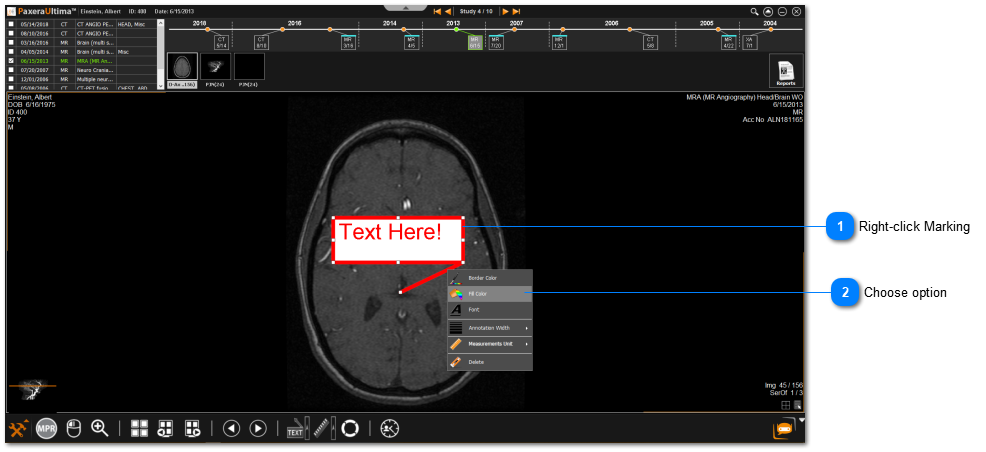Expand the Annotation Width submenu
986x452 pixels.
[490, 327]
